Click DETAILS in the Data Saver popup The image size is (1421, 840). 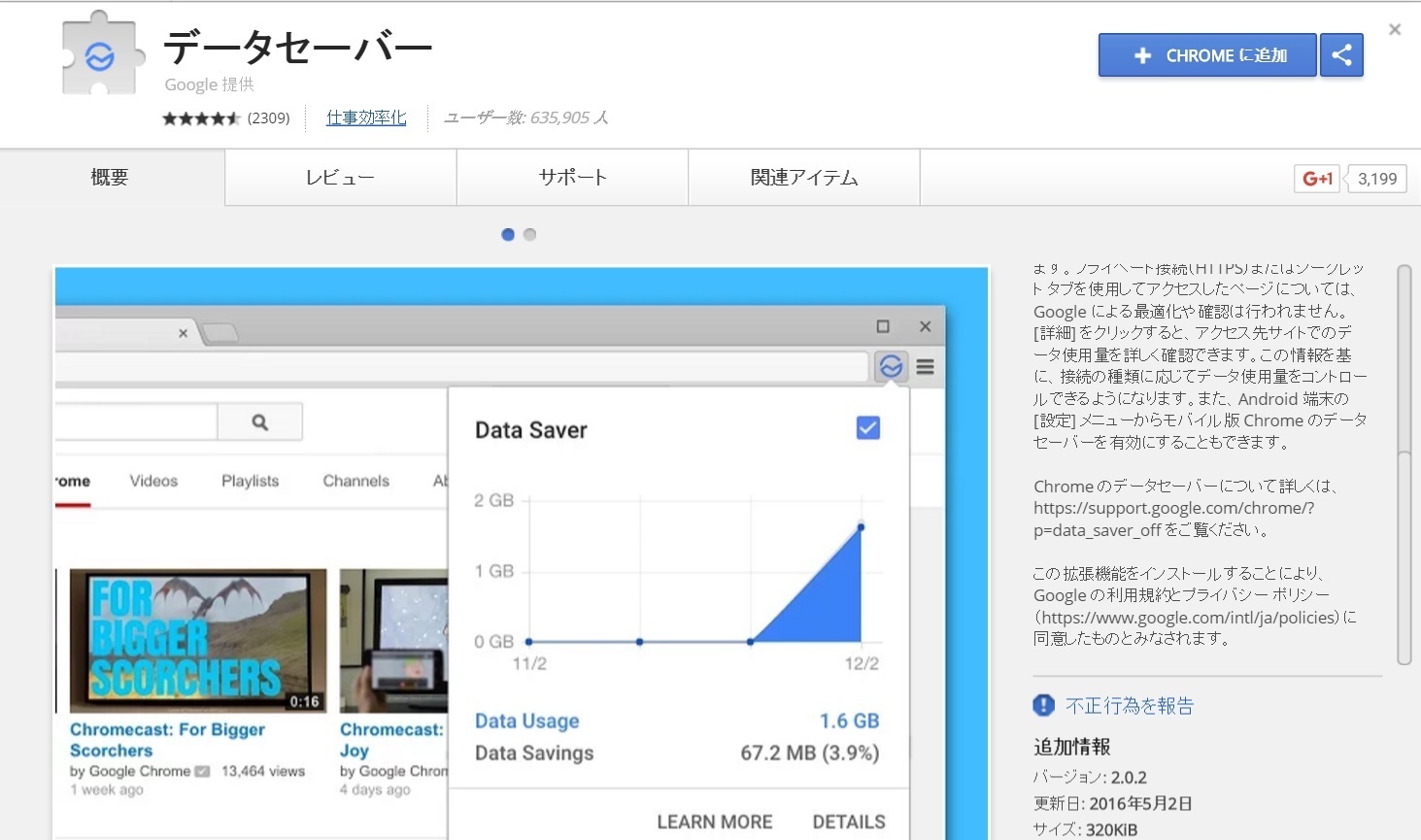pyautogui.click(x=849, y=822)
